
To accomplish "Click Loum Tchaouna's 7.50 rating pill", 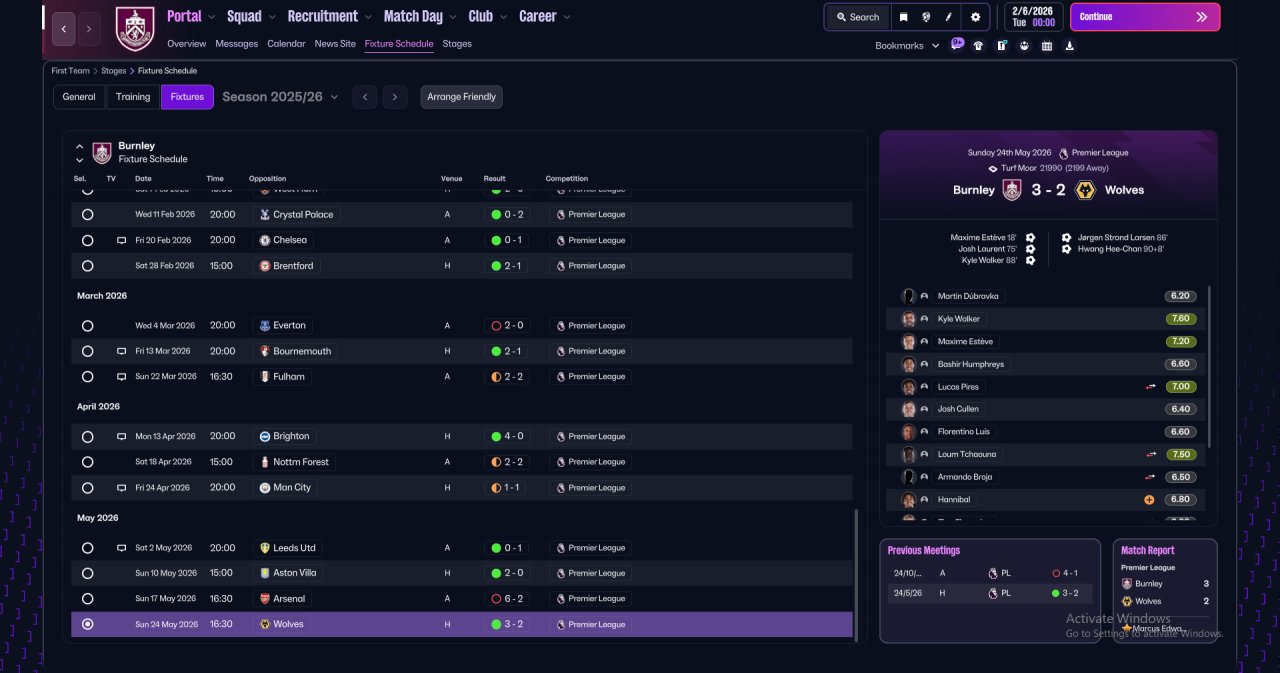I will tap(1180, 454).
